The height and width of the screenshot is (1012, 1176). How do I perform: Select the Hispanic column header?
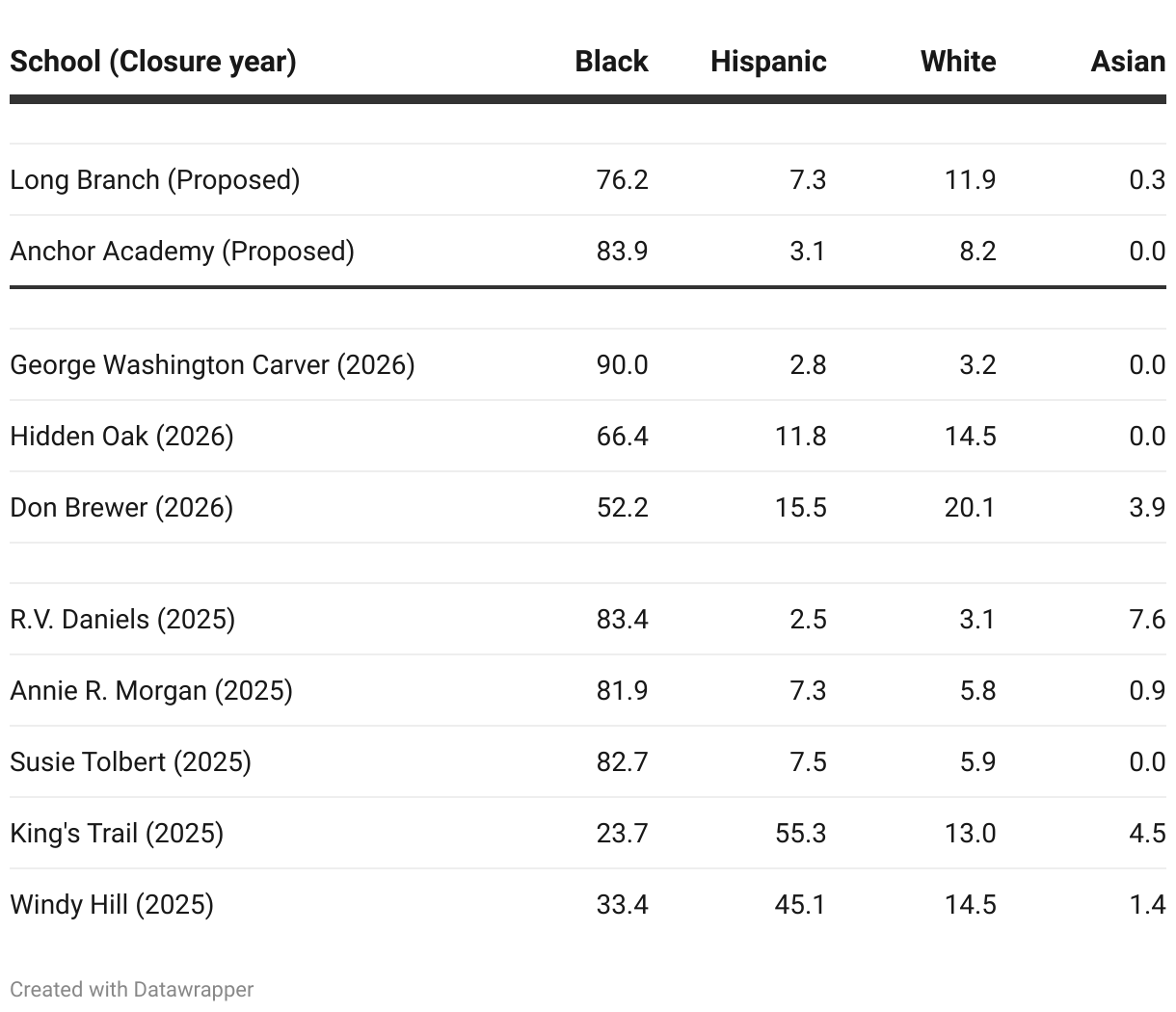(x=768, y=62)
